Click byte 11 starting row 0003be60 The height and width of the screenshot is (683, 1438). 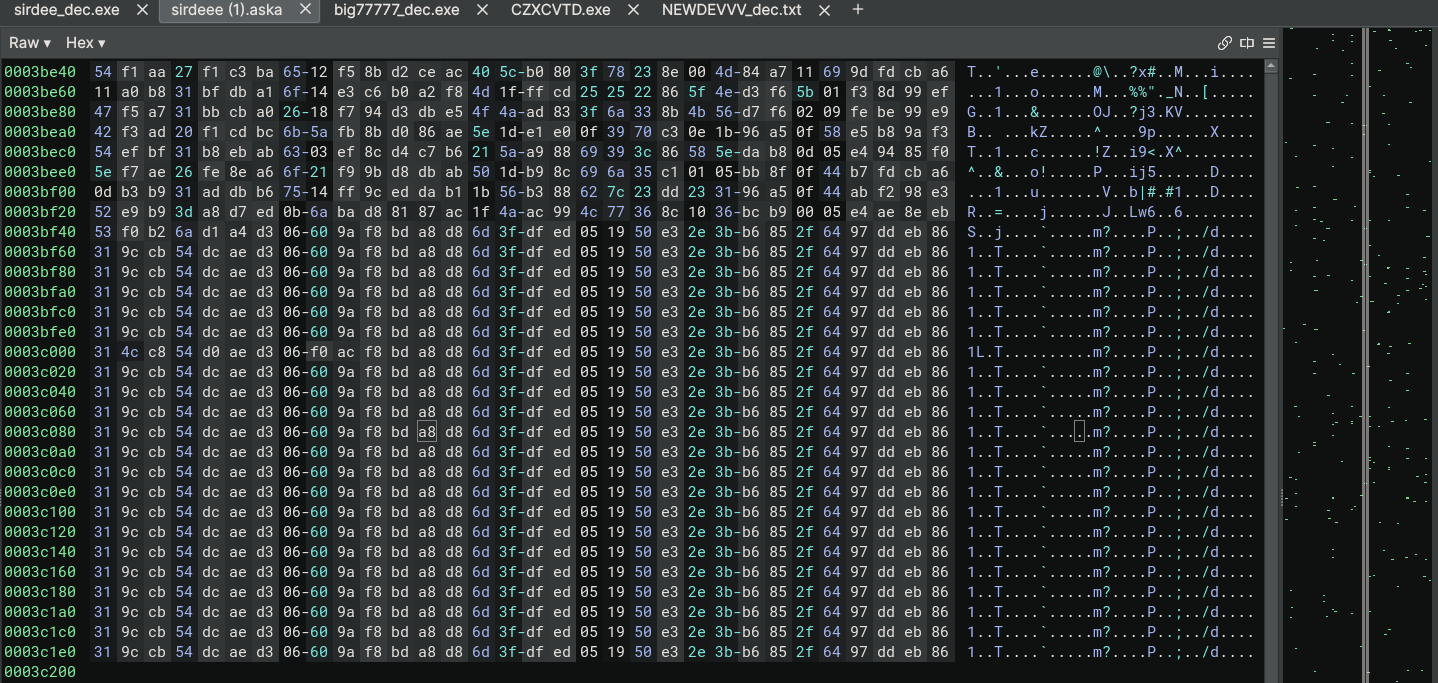103,91
